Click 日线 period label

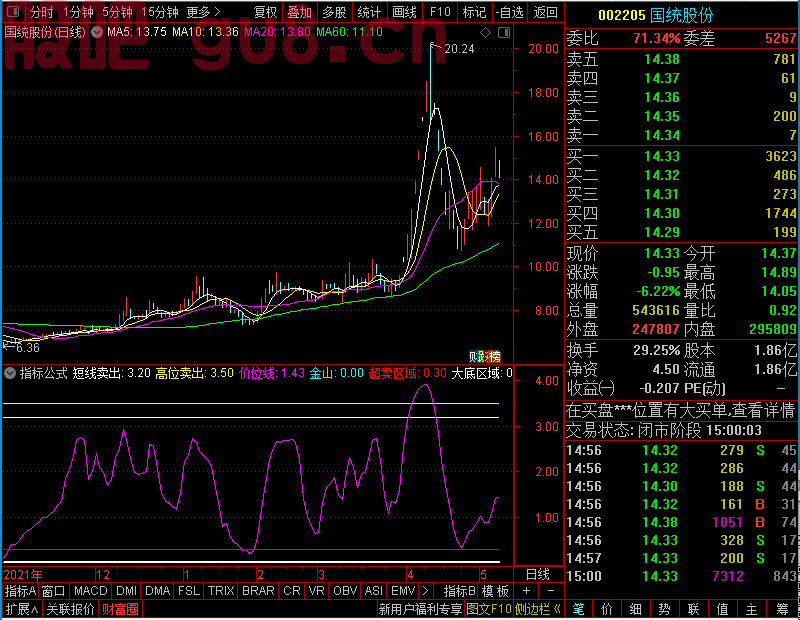tap(538, 575)
